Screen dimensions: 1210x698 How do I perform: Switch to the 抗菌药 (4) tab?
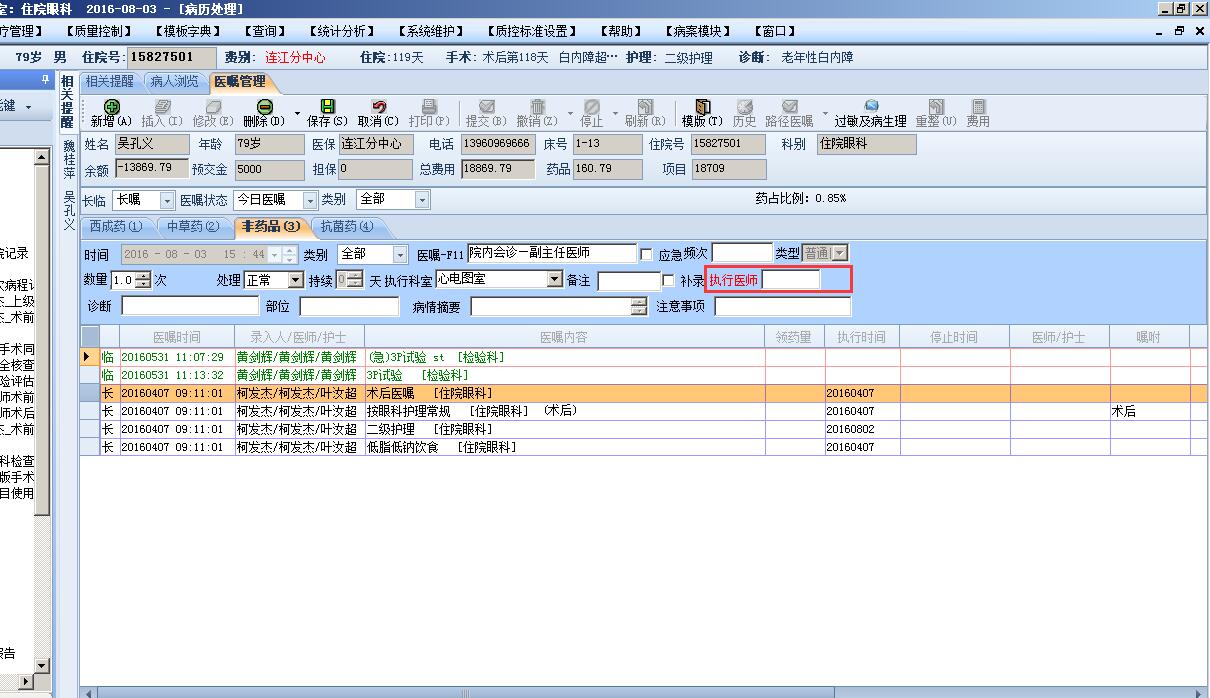pyautogui.click(x=347, y=227)
